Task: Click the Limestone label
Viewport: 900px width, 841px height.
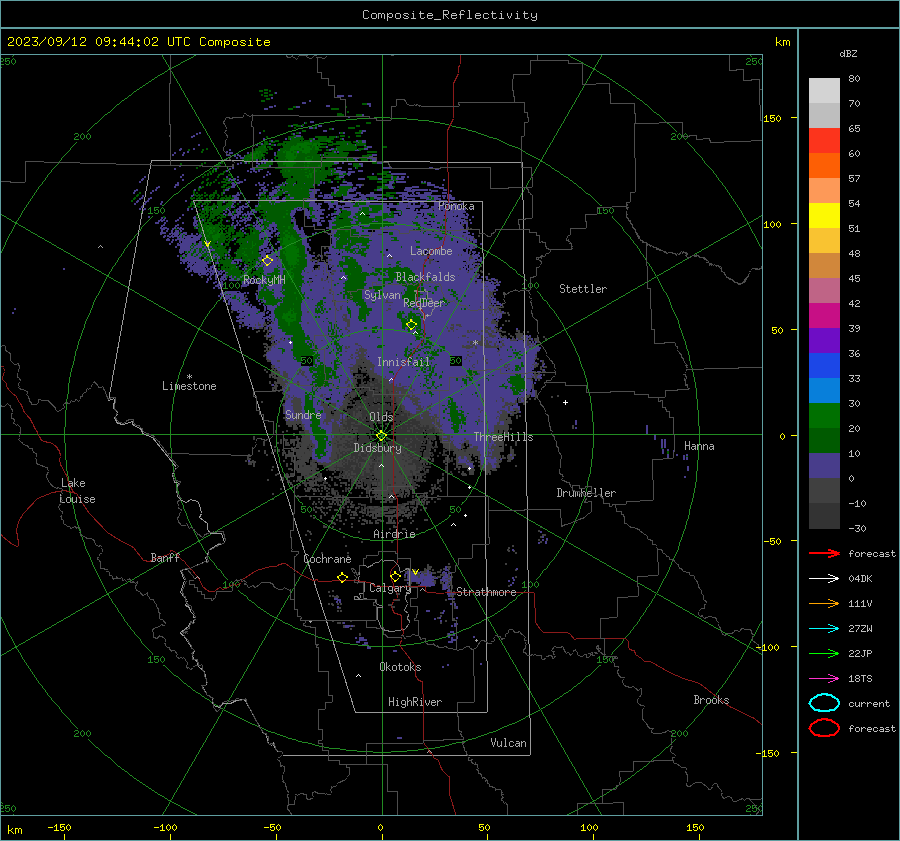Action: [x=189, y=386]
